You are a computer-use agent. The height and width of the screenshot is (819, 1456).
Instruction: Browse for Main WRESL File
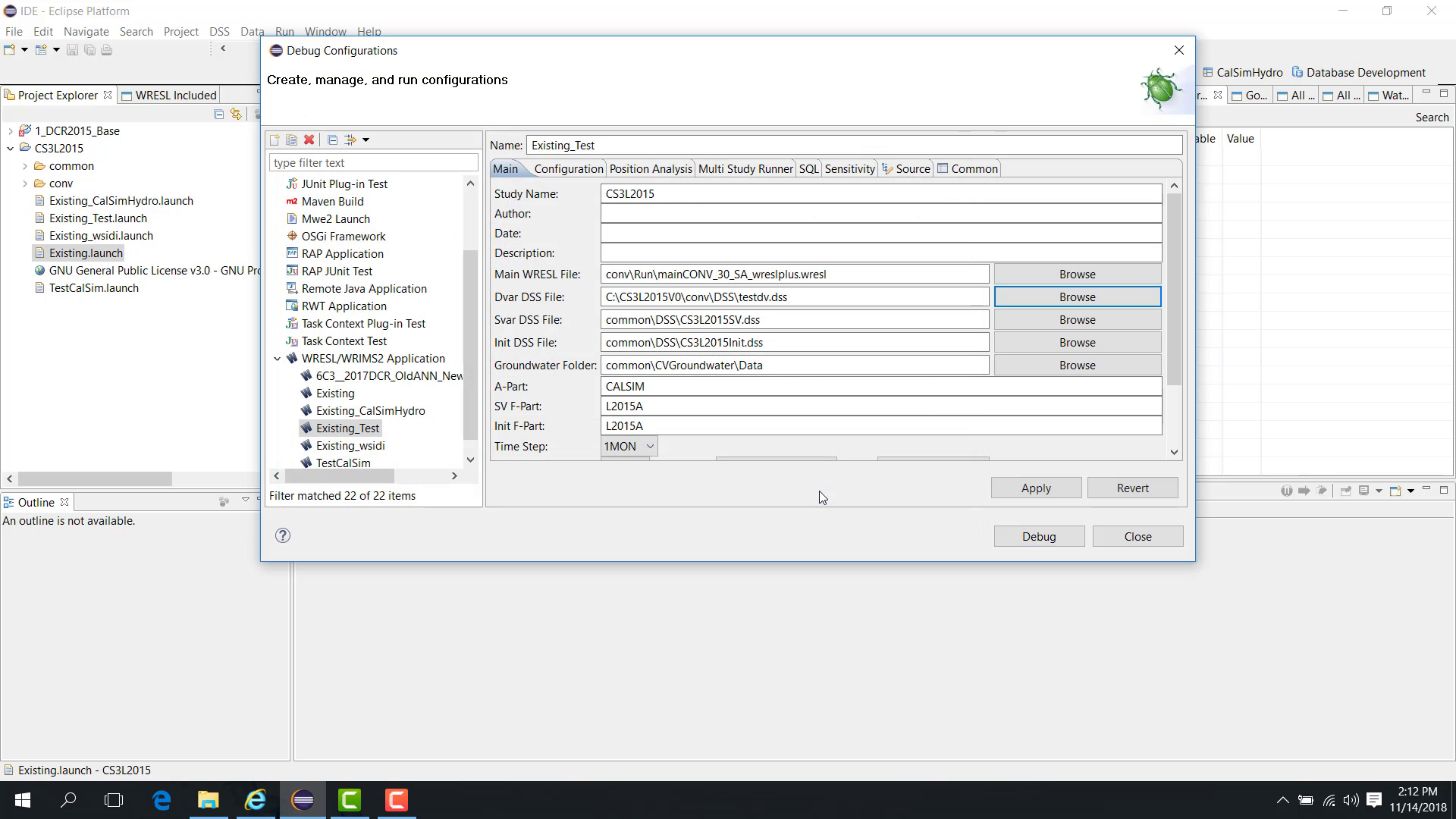pyautogui.click(x=1077, y=275)
